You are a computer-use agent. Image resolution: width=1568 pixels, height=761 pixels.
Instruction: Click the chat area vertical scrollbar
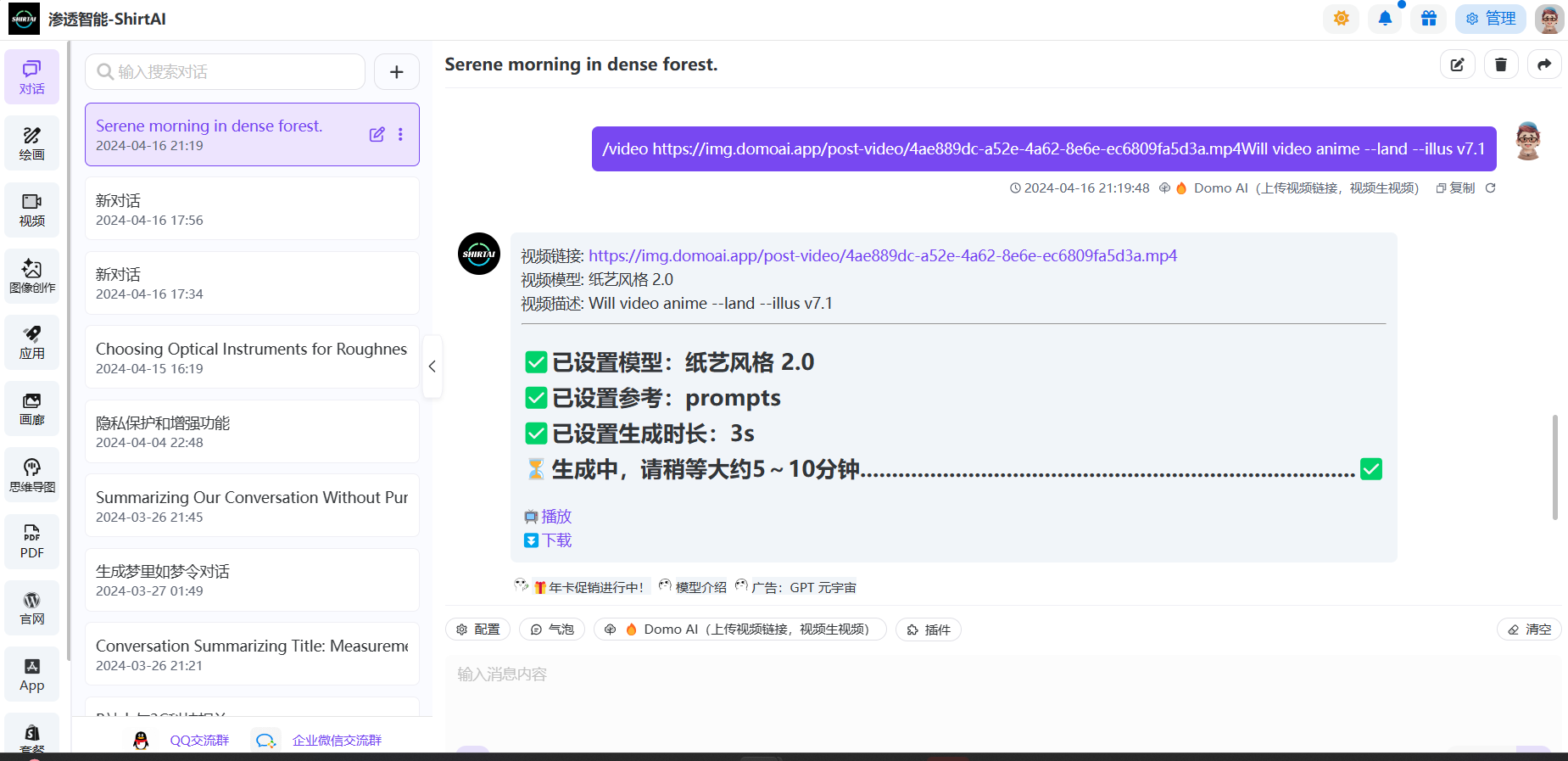1554,467
